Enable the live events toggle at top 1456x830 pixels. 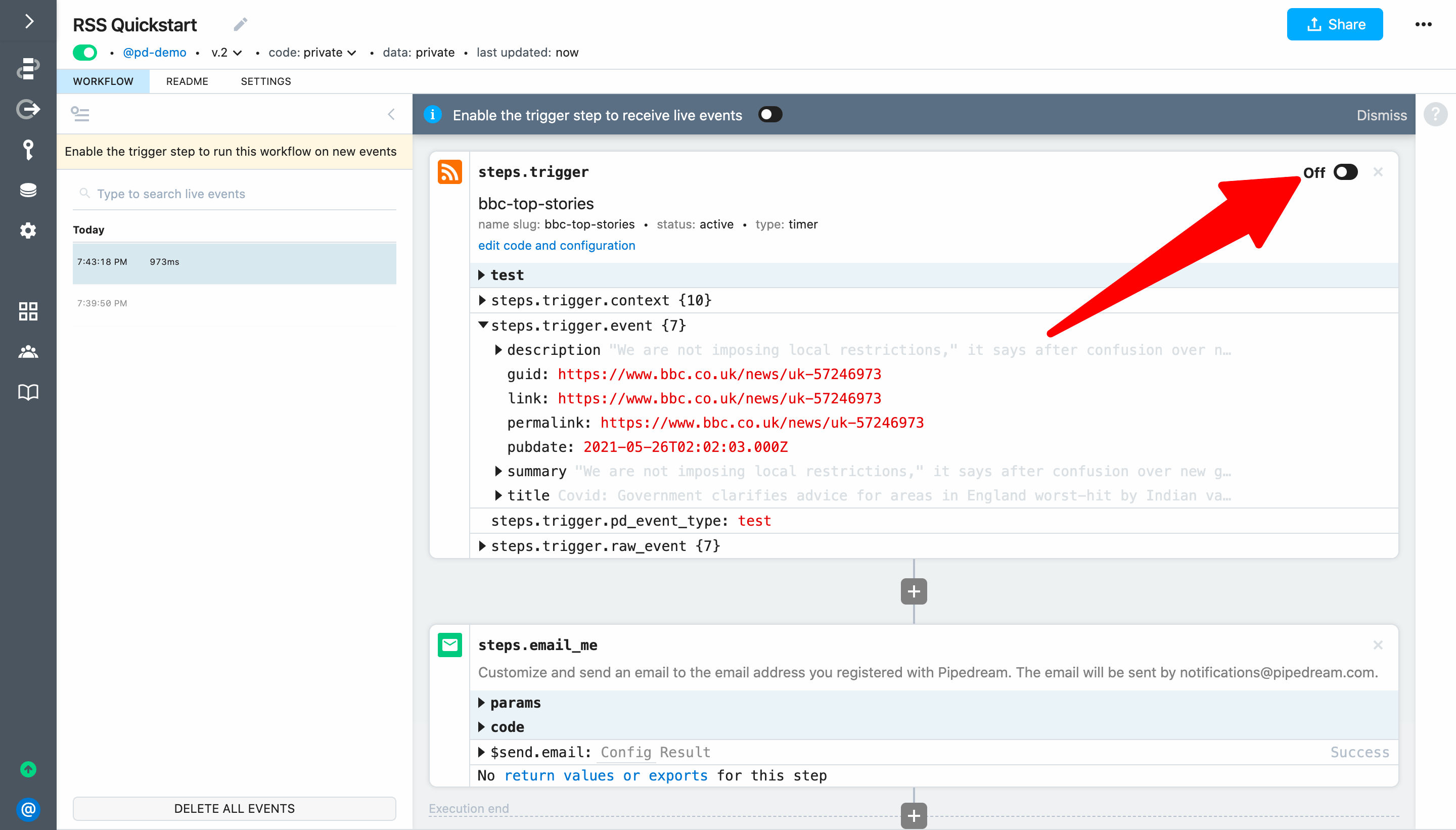tap(770, 113)
